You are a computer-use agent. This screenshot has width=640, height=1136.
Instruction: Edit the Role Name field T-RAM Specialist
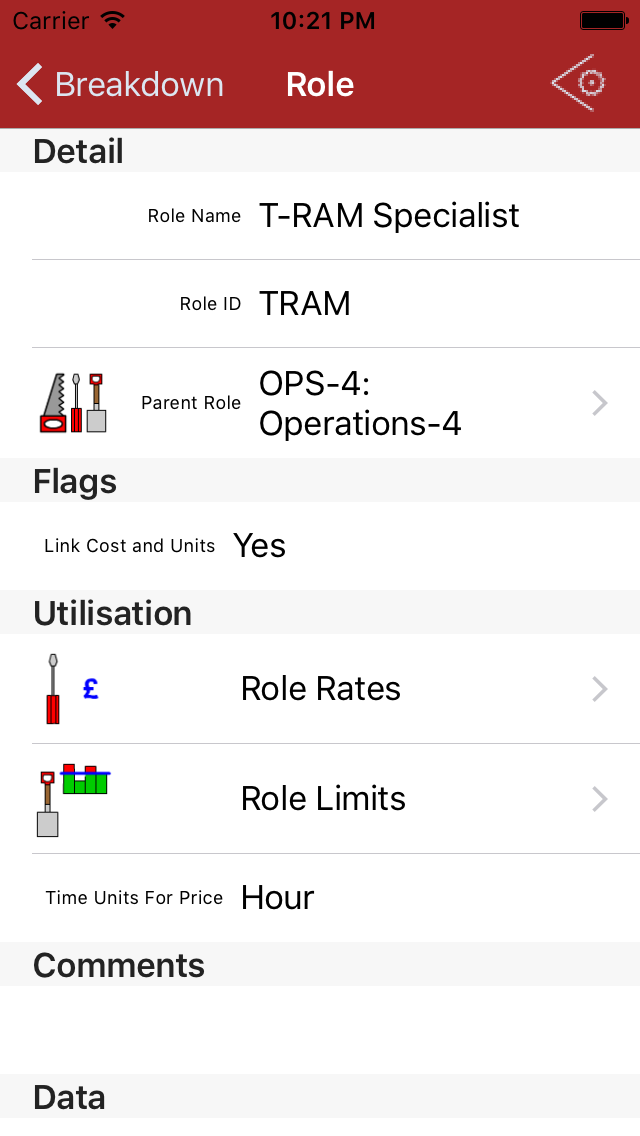[x=389, y=216]
